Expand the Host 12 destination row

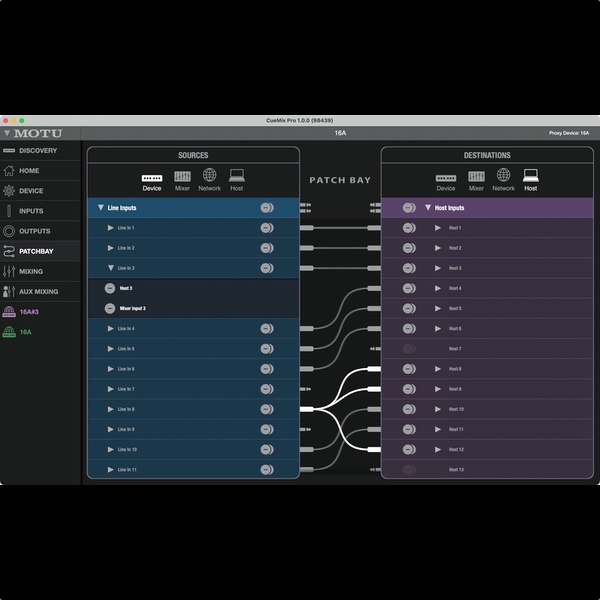tap(438, 450)
